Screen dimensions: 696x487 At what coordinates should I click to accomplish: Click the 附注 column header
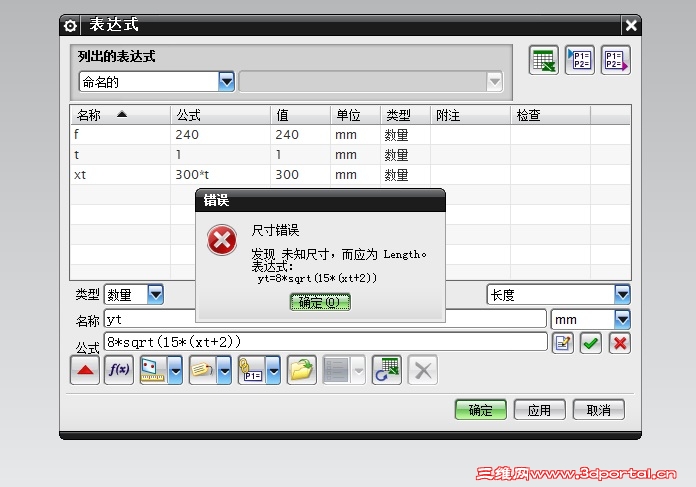click(x=471, y=115)
